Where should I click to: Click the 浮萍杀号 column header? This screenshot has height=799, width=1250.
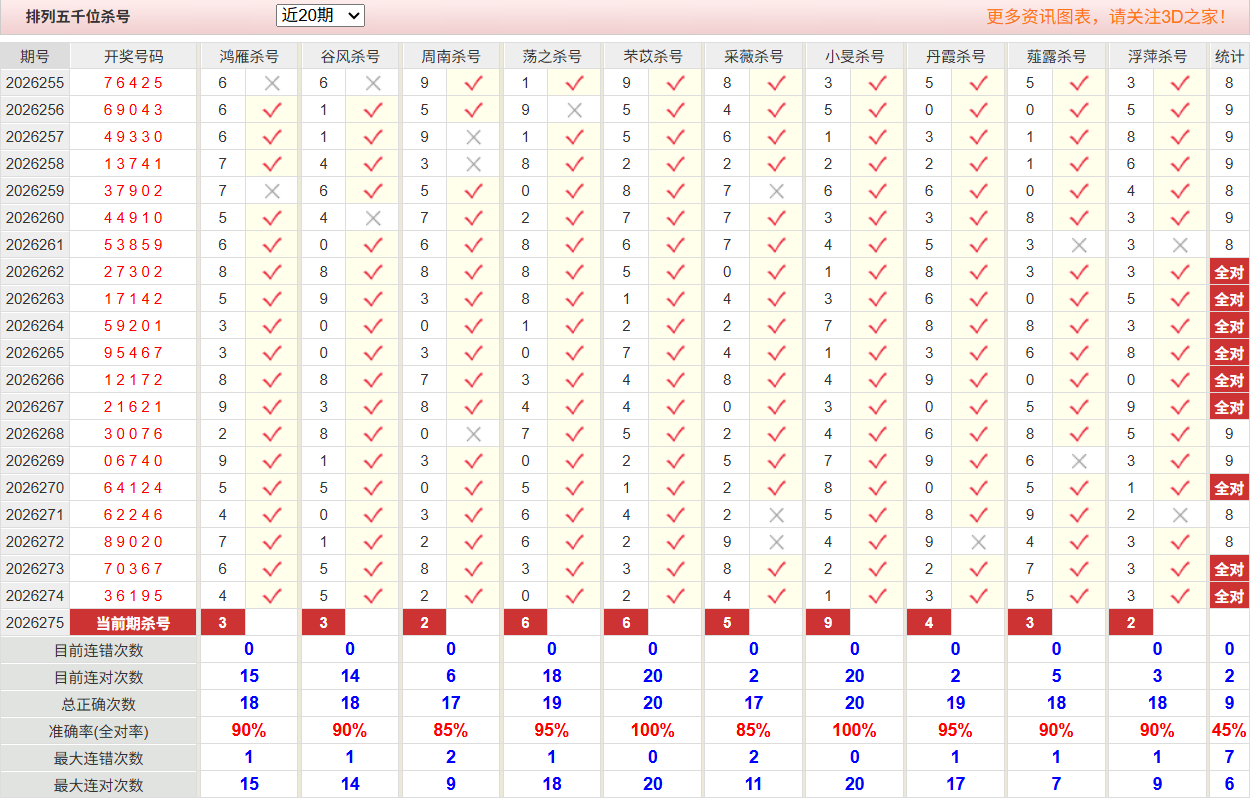click(1158, 56)
